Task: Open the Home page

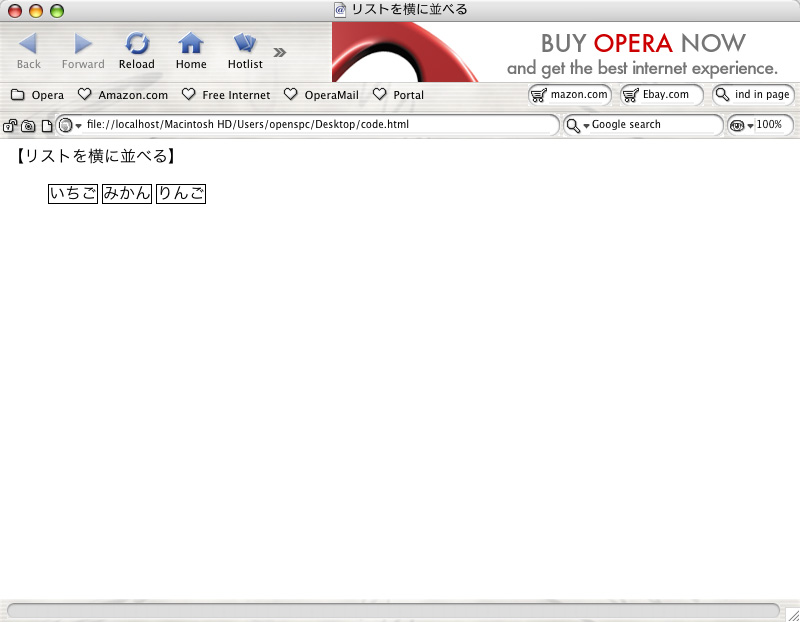Action: 191,51
